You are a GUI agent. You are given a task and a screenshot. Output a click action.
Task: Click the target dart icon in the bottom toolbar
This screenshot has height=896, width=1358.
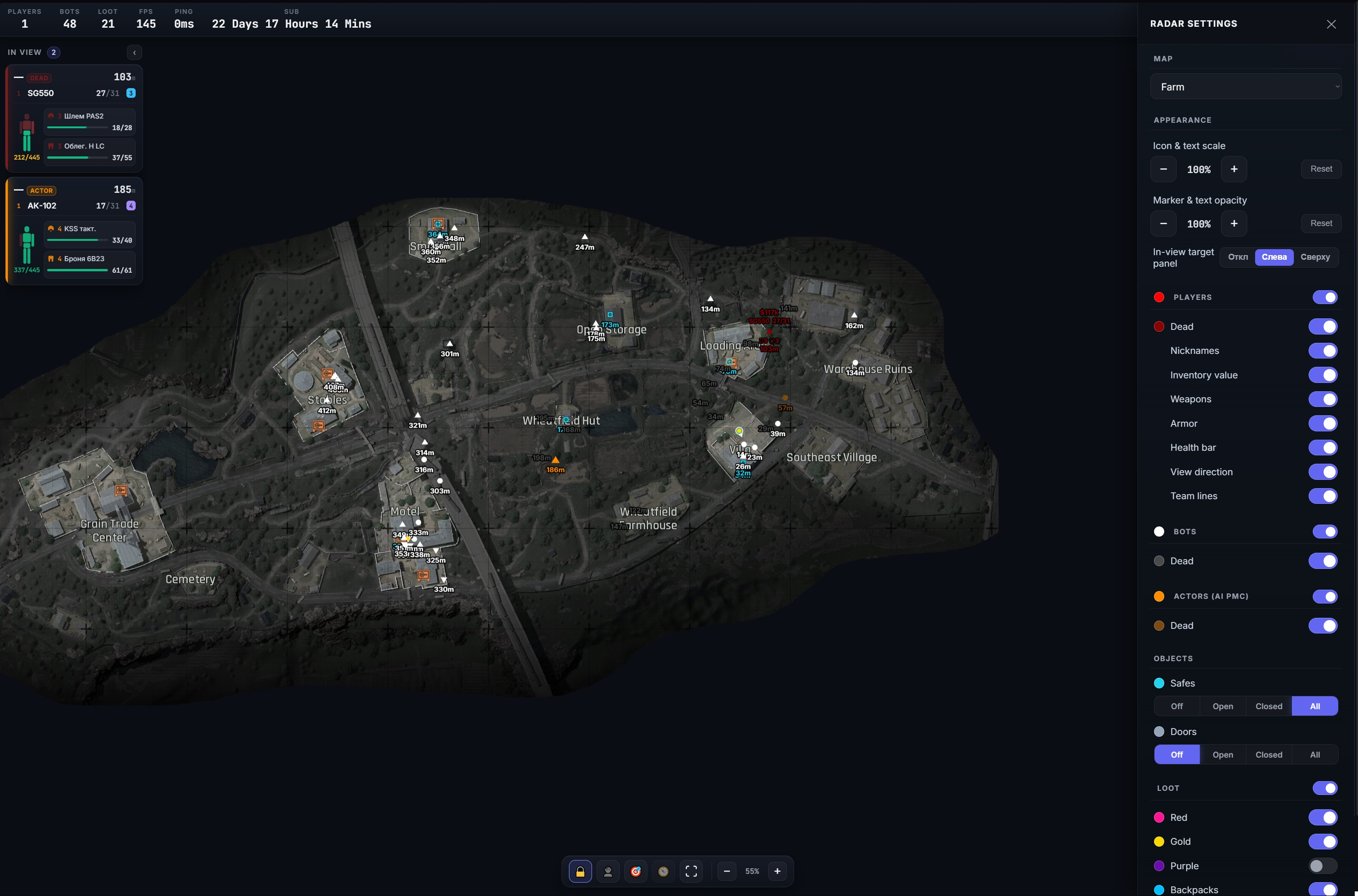(x=635, y=872)
